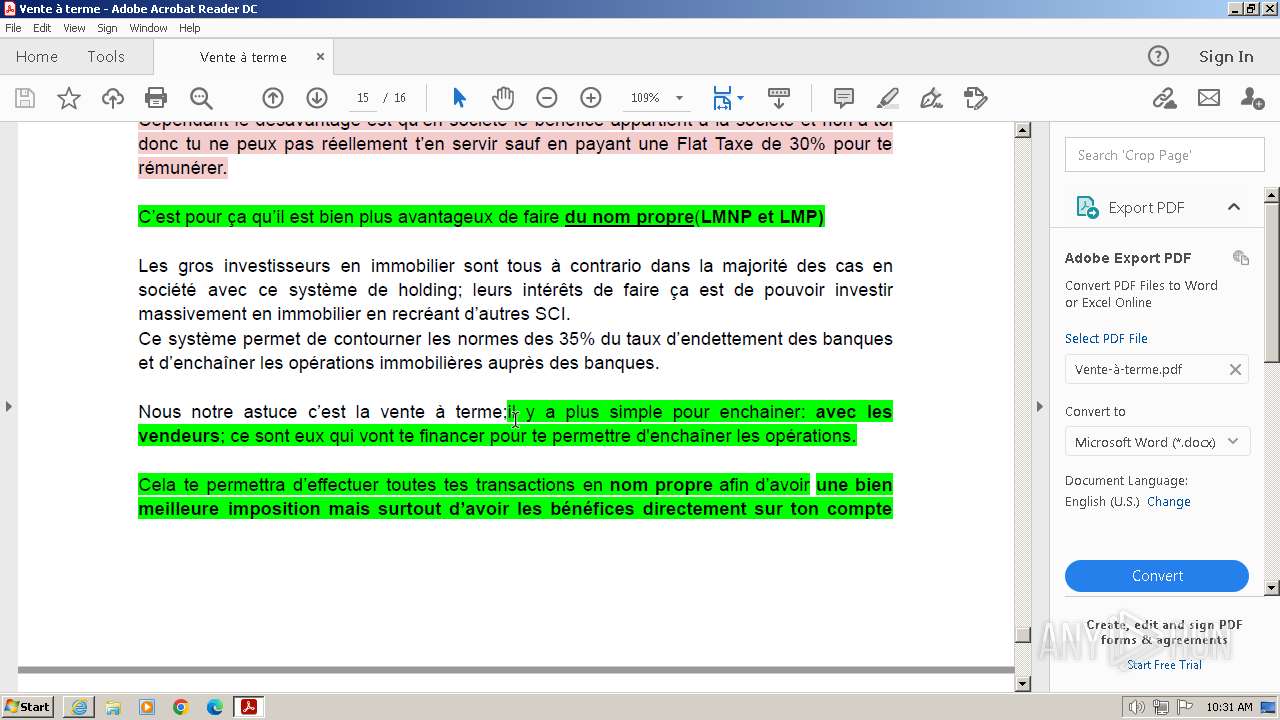The height and width of the screenshot is (720, 1280).
Task: Open the fit page options icon
Action: click(727, 98)
